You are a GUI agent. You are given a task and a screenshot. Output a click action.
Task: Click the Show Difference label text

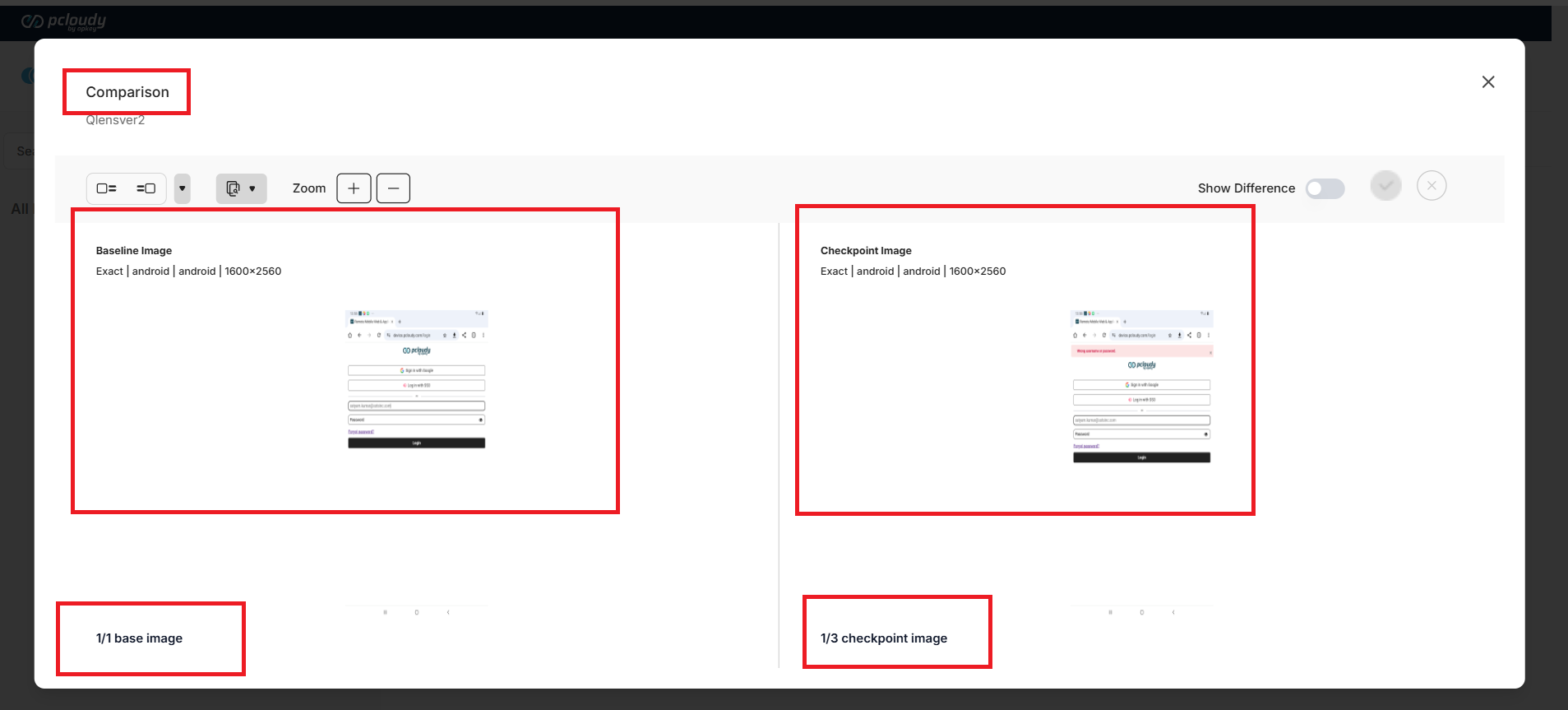pyautogui.click(x=1246, y=188)
